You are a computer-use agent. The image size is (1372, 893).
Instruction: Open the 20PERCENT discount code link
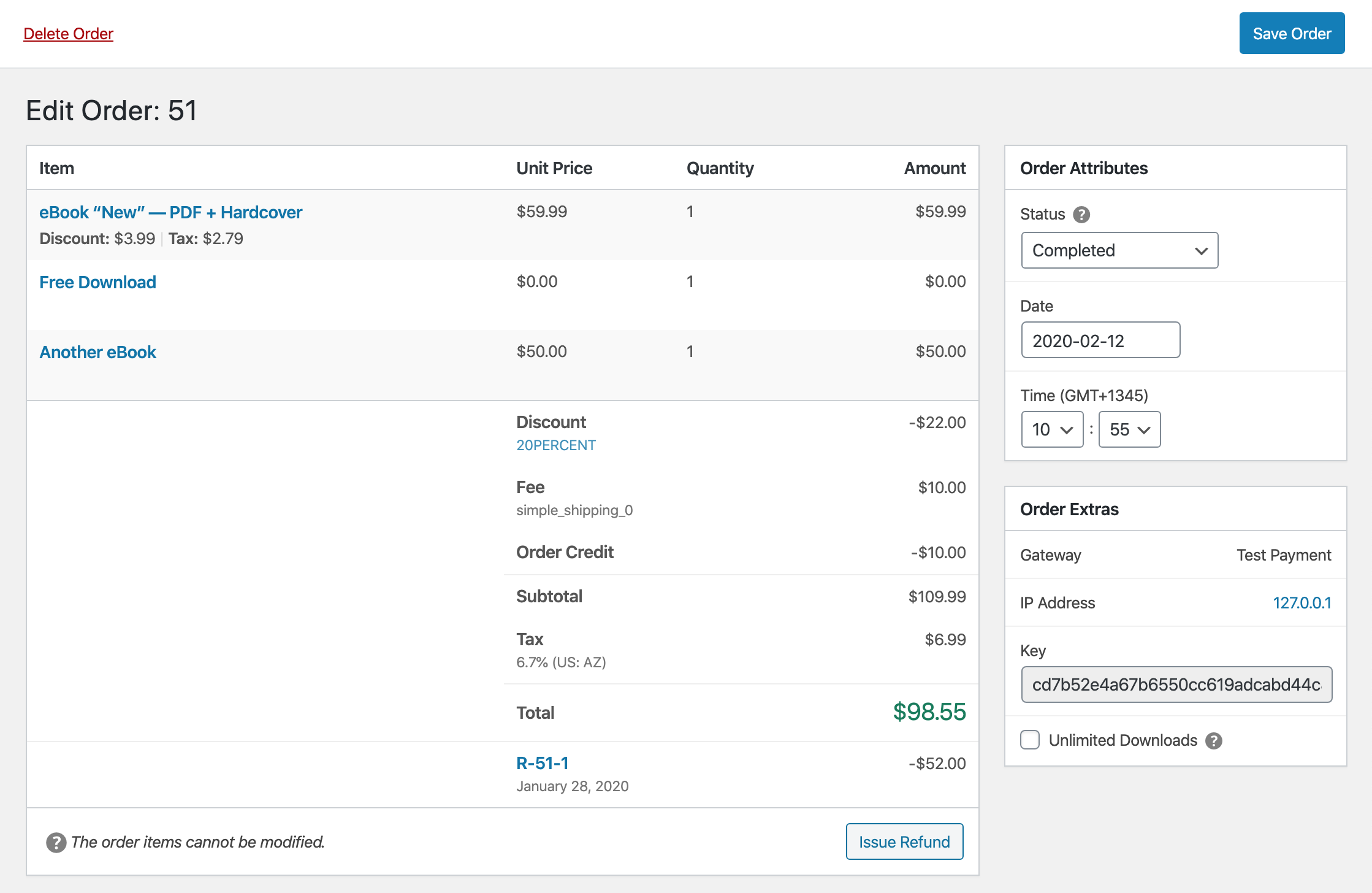[x=555, y=445]
